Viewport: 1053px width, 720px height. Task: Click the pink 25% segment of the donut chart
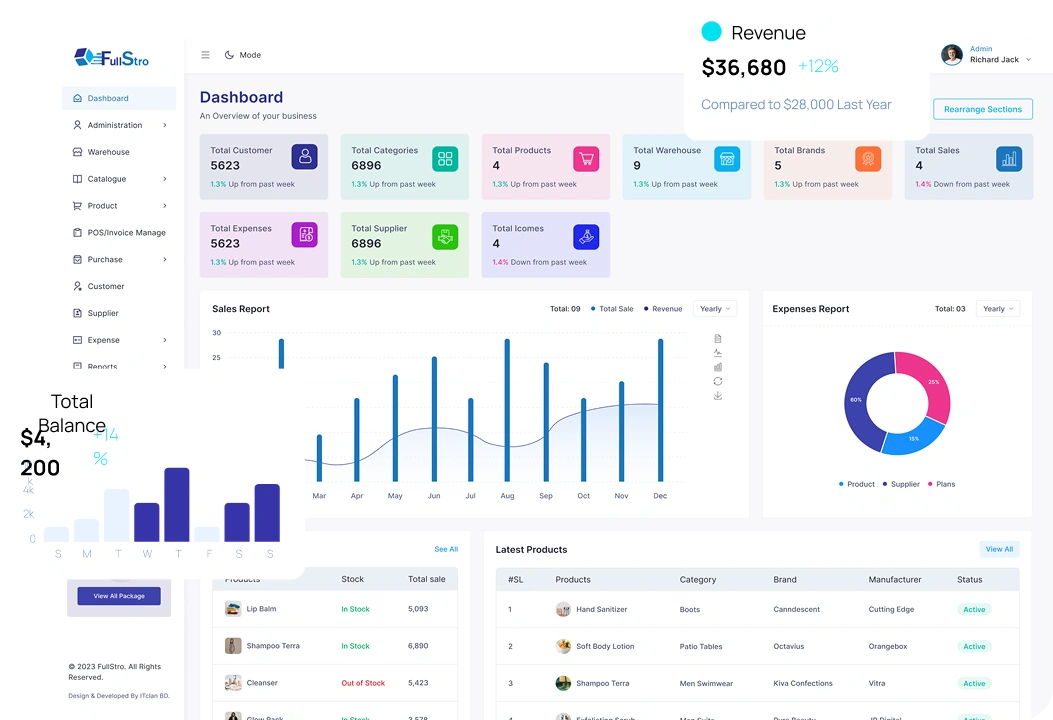click(928, 382)
